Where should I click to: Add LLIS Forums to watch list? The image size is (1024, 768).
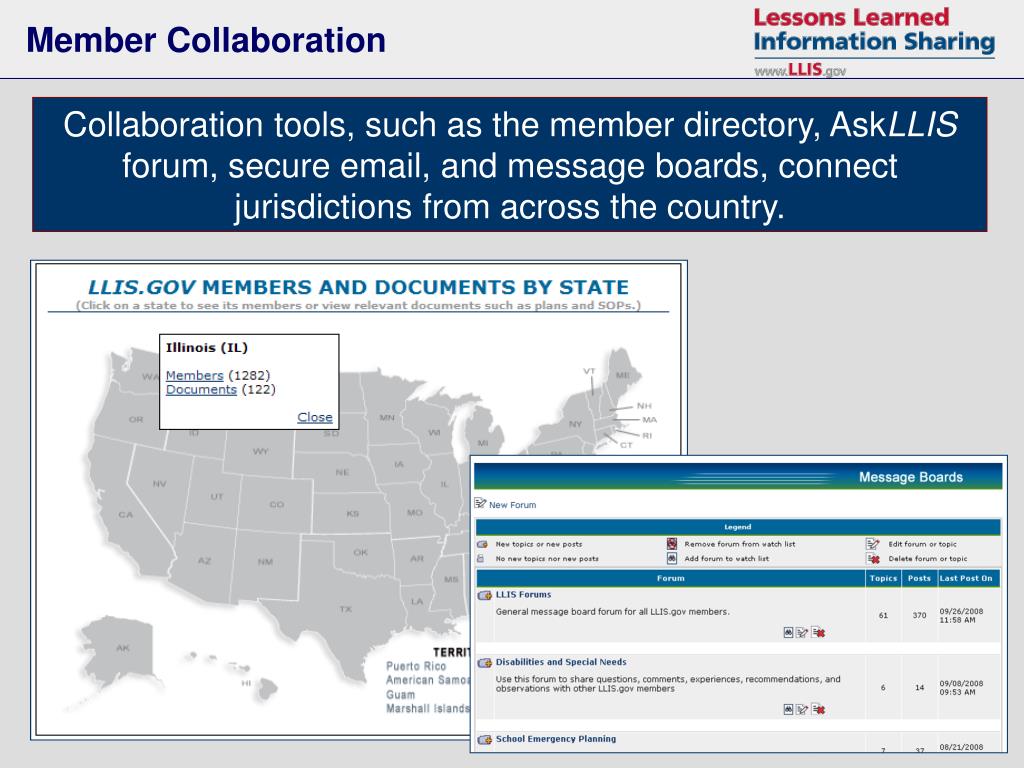click(x=788, y=632)
